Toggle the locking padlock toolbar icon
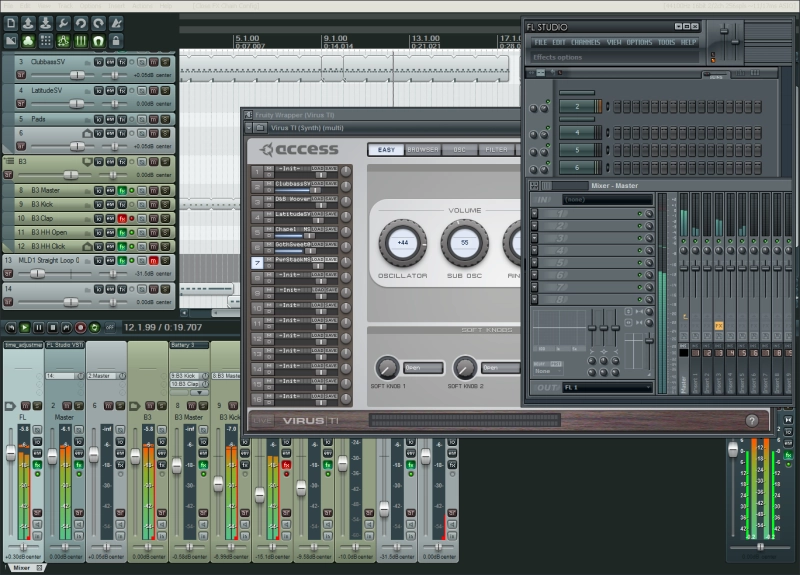The height and width of the screenshot is (575, 800). click(116, 41)
